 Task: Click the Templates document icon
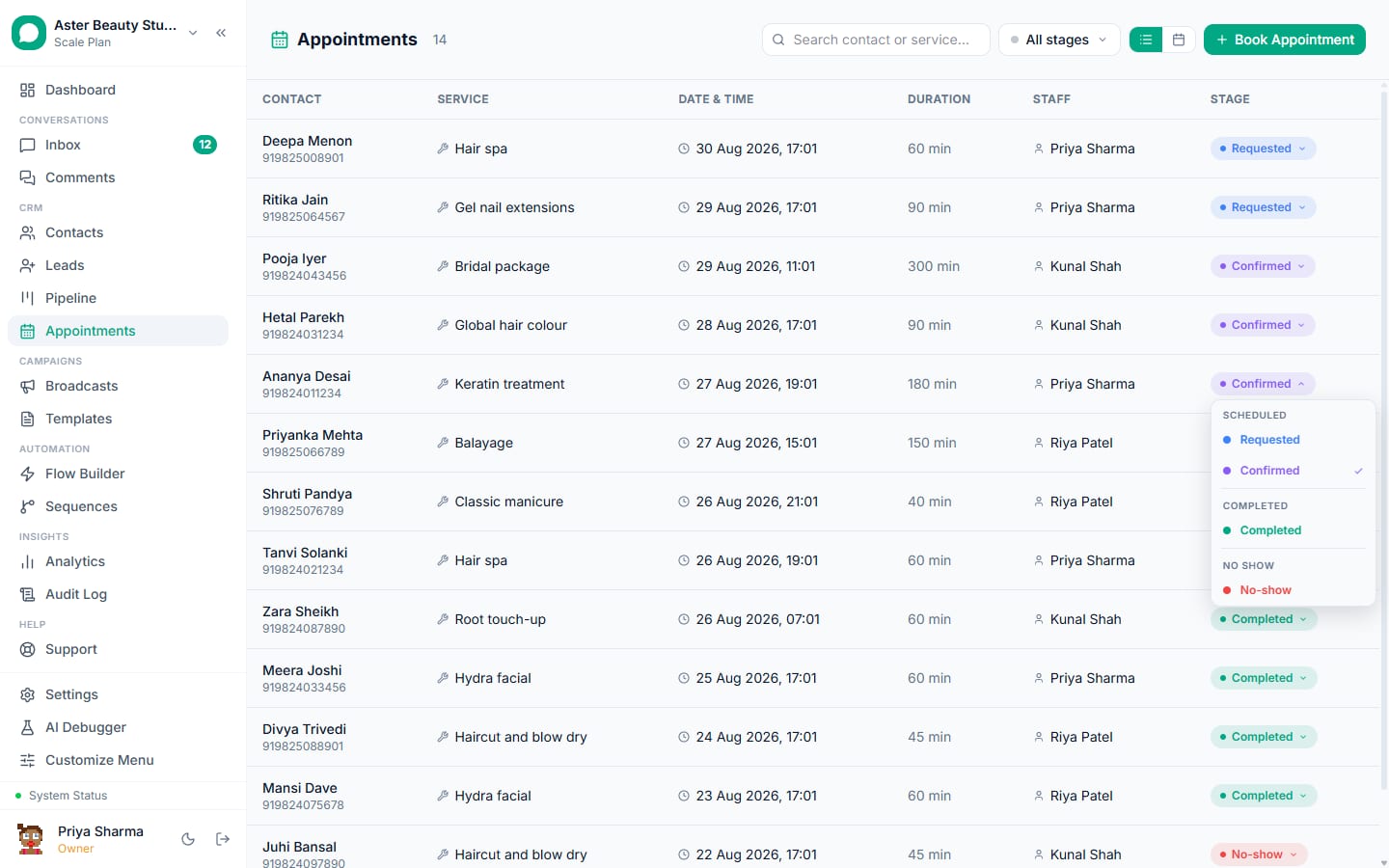coord(27,419)
